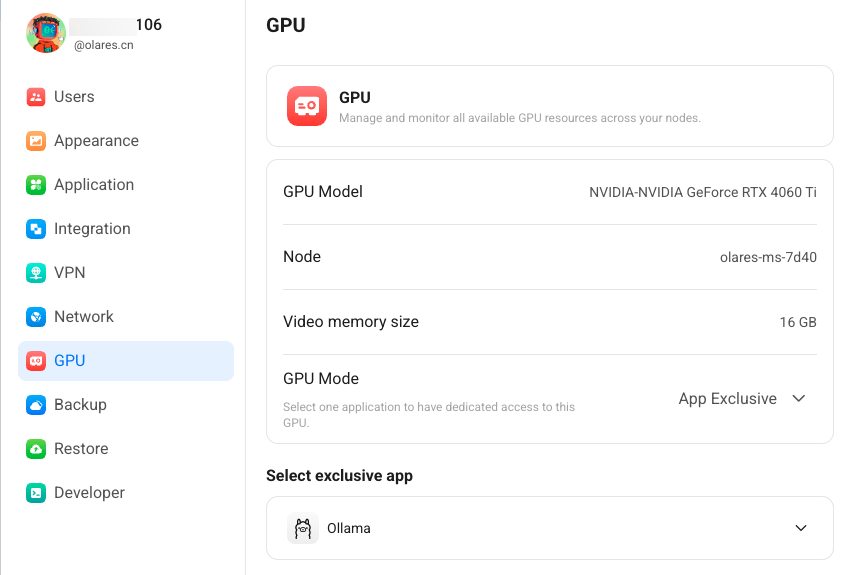Go to the Network settings section
This screenshot has height=575, width=845.
[x=84, y=317]
